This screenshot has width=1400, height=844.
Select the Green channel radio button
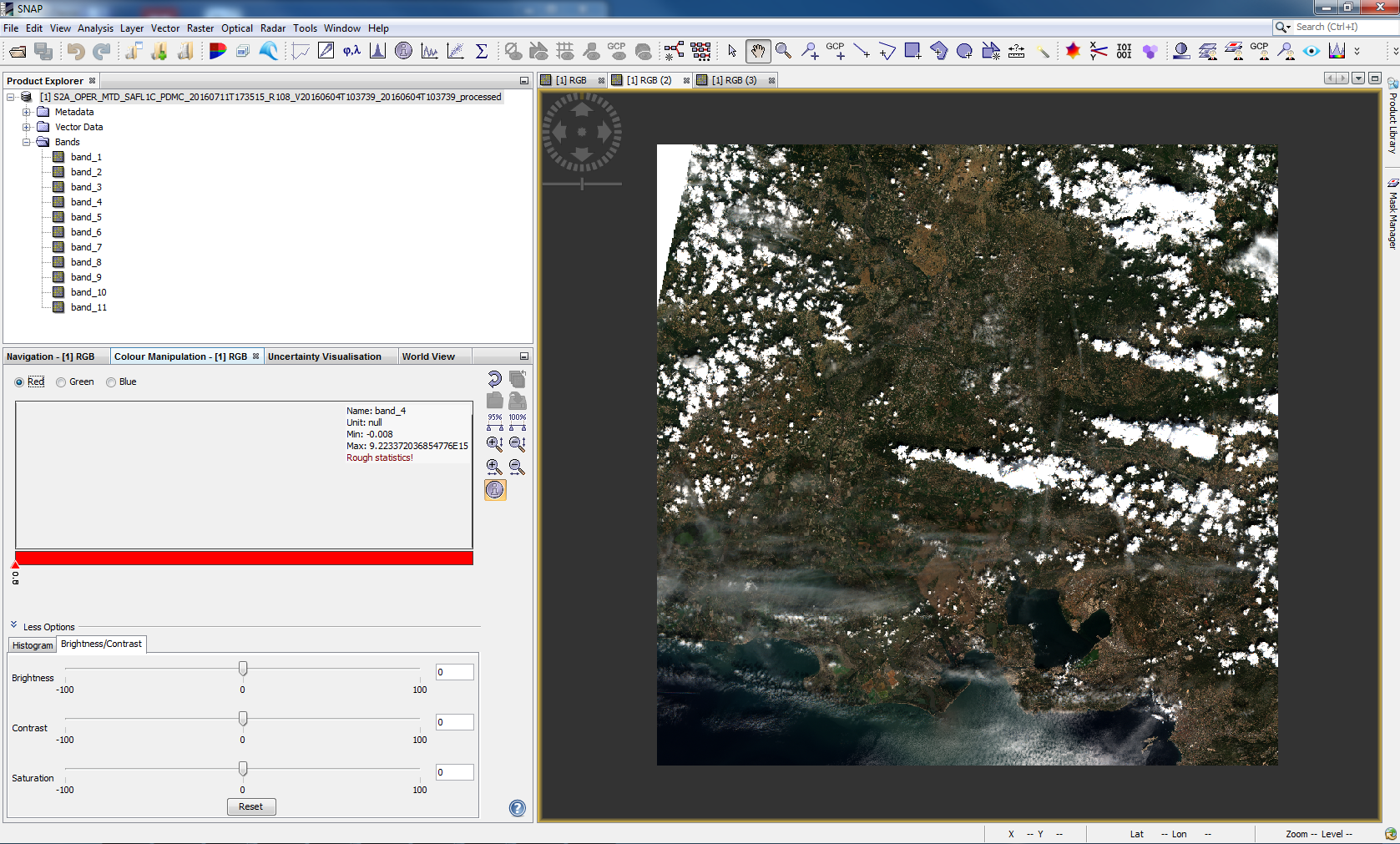61,382
